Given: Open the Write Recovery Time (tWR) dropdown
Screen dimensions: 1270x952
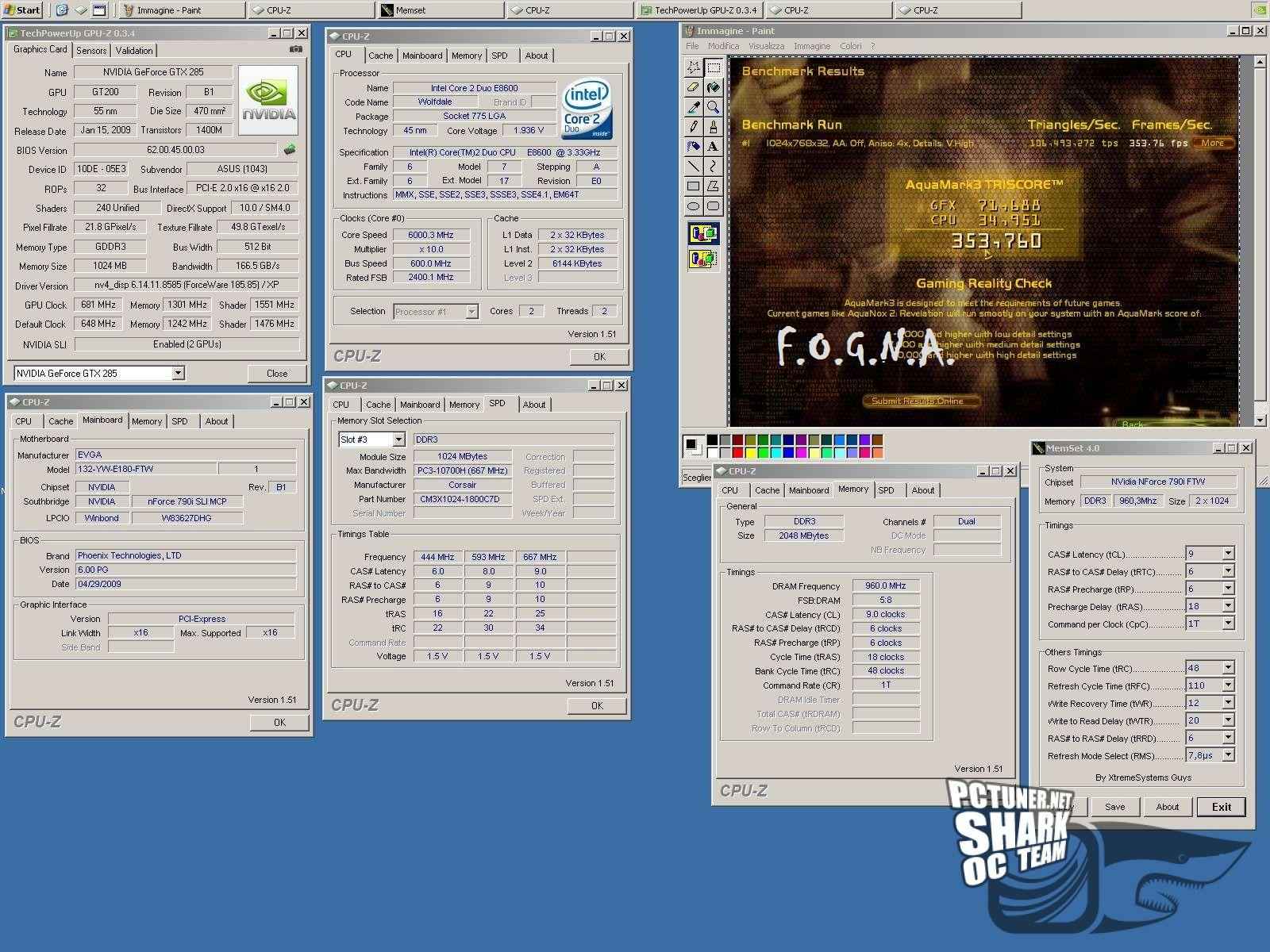Looking at the screenshot, I should point(1228,703).
